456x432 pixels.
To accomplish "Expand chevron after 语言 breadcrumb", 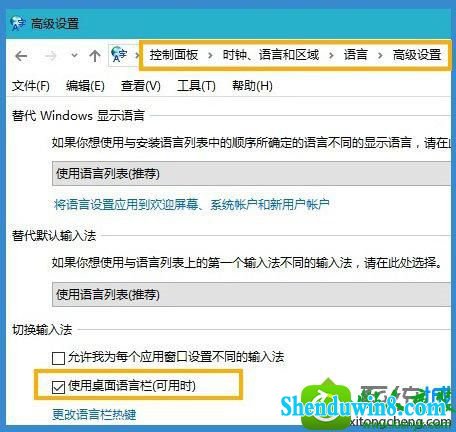I will click(x=380, y=55).
